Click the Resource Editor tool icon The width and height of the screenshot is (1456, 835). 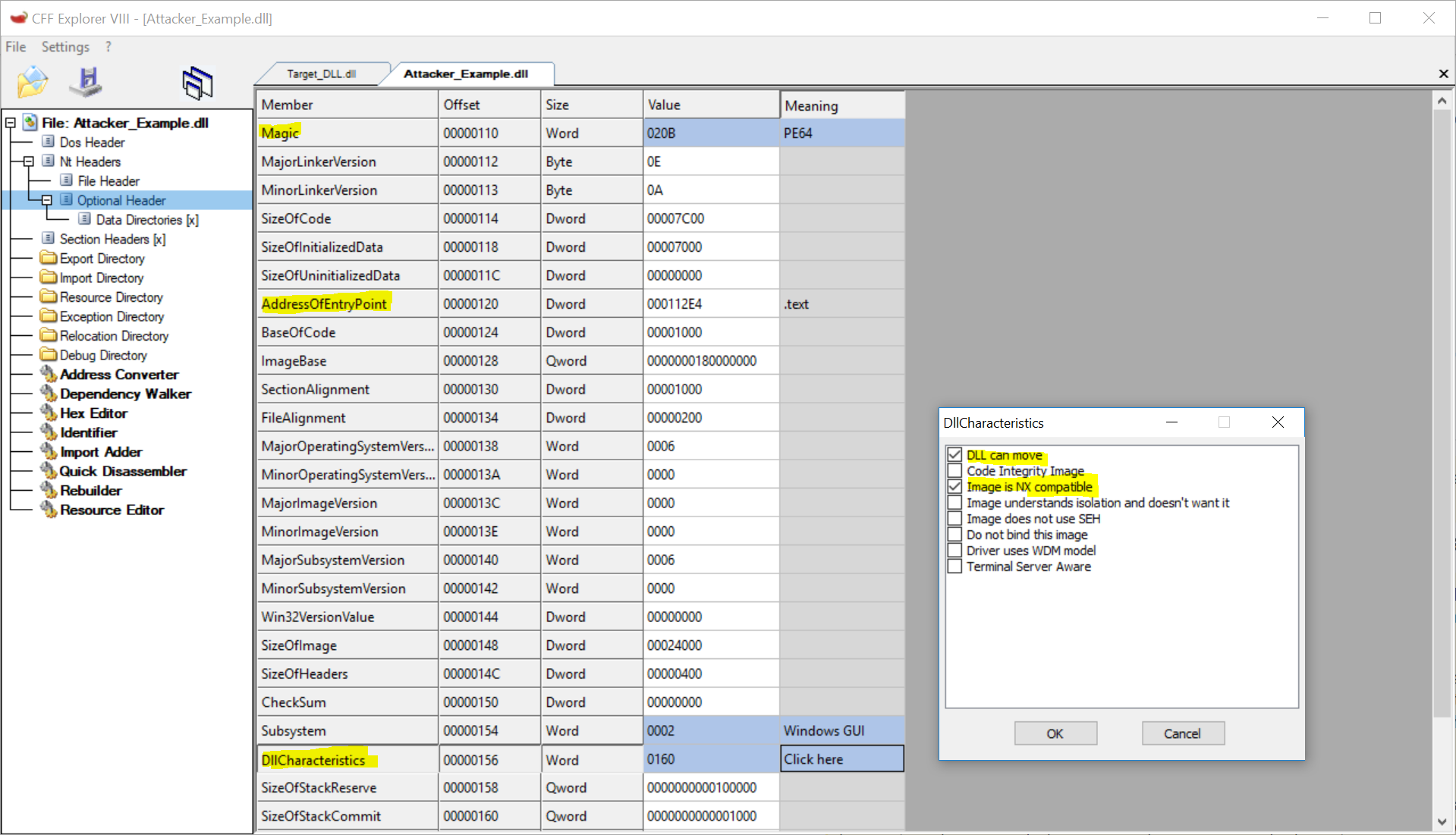(49, 509)
